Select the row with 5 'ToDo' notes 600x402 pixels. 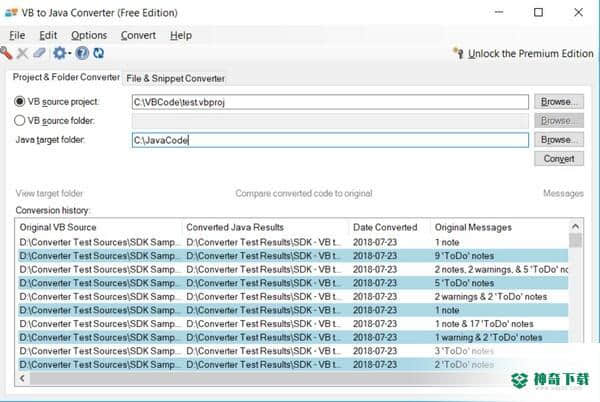(293, 283)
